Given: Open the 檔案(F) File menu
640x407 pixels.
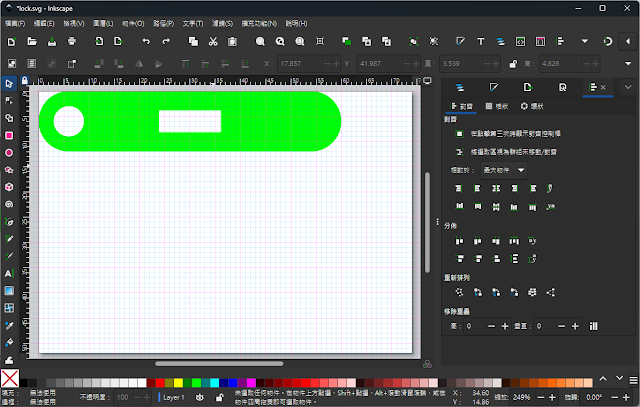Looking at the screenshot, I should coord(15,24).
